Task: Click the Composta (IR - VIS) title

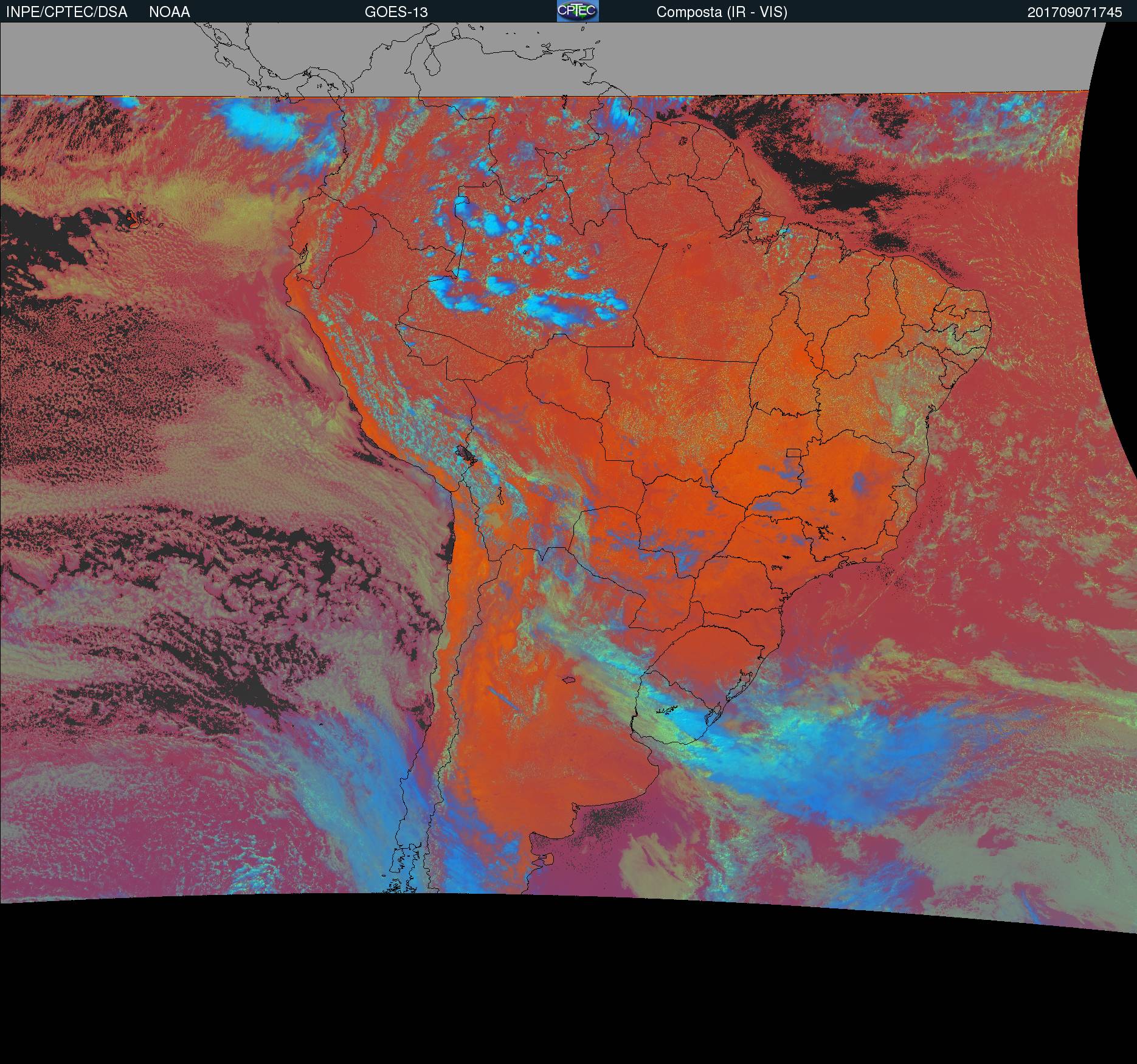Action: [x=722, y=12]
